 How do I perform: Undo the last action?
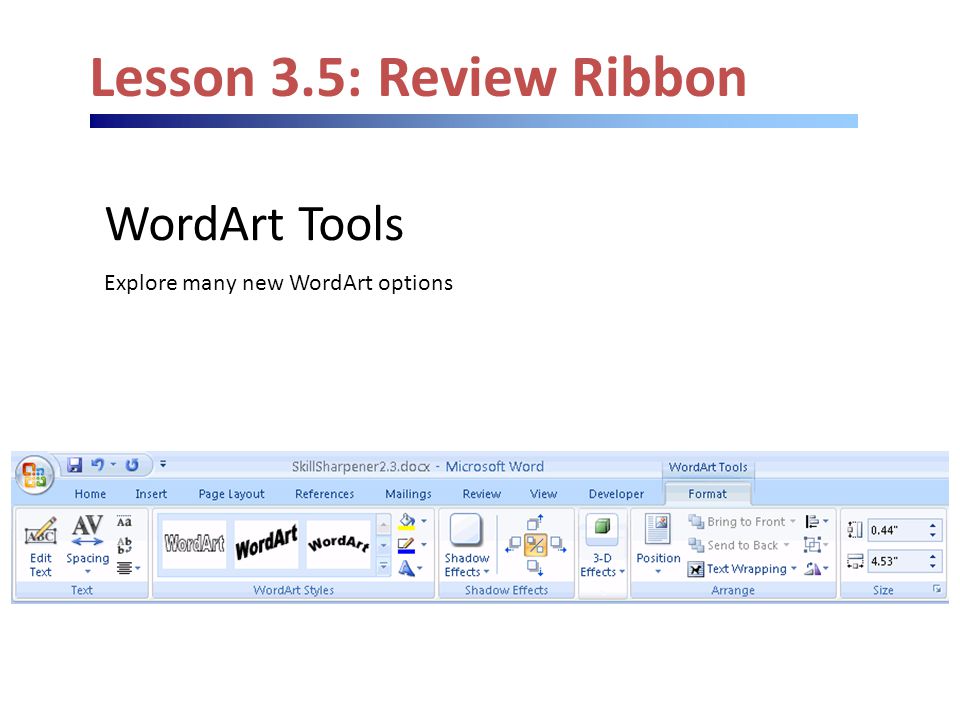[x=97, y=465]
